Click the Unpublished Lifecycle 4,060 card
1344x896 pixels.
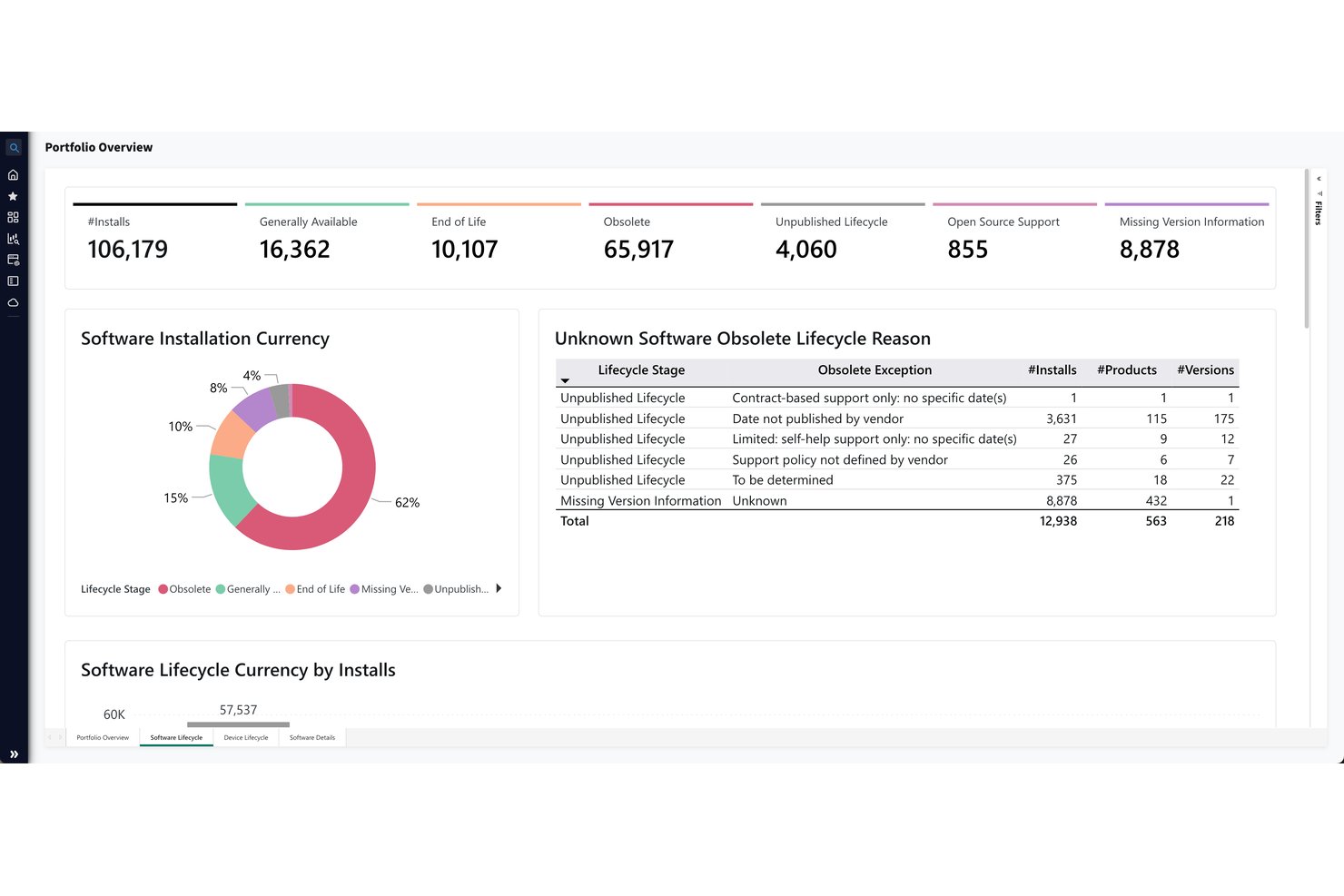click(843, 239)
